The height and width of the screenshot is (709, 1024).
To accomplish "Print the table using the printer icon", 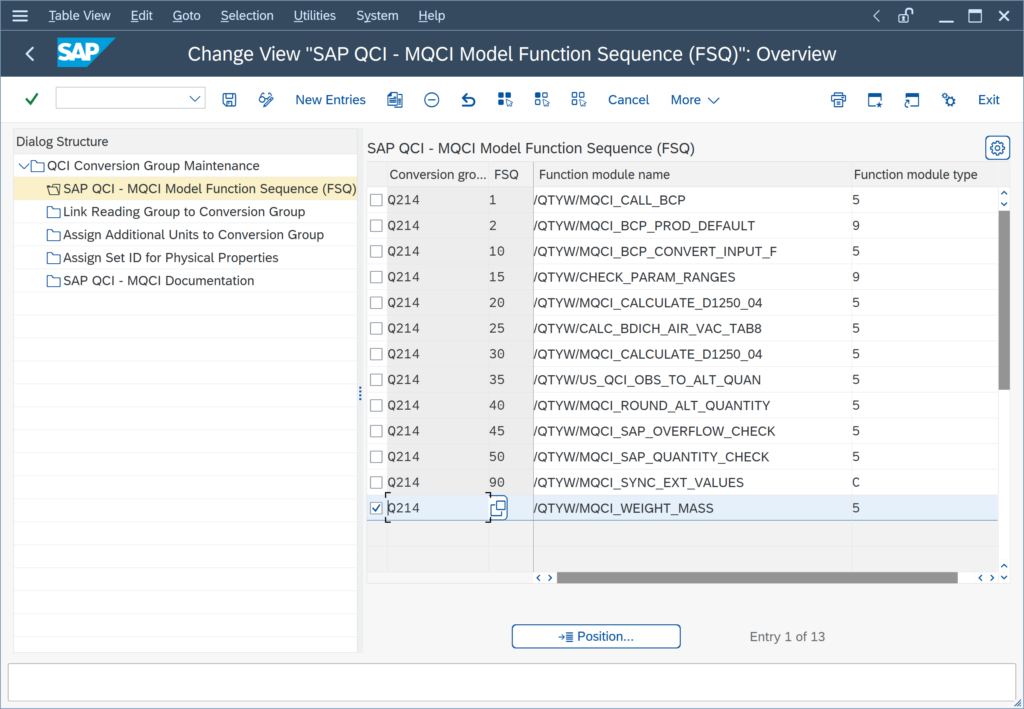I will (x=839, y=99).
